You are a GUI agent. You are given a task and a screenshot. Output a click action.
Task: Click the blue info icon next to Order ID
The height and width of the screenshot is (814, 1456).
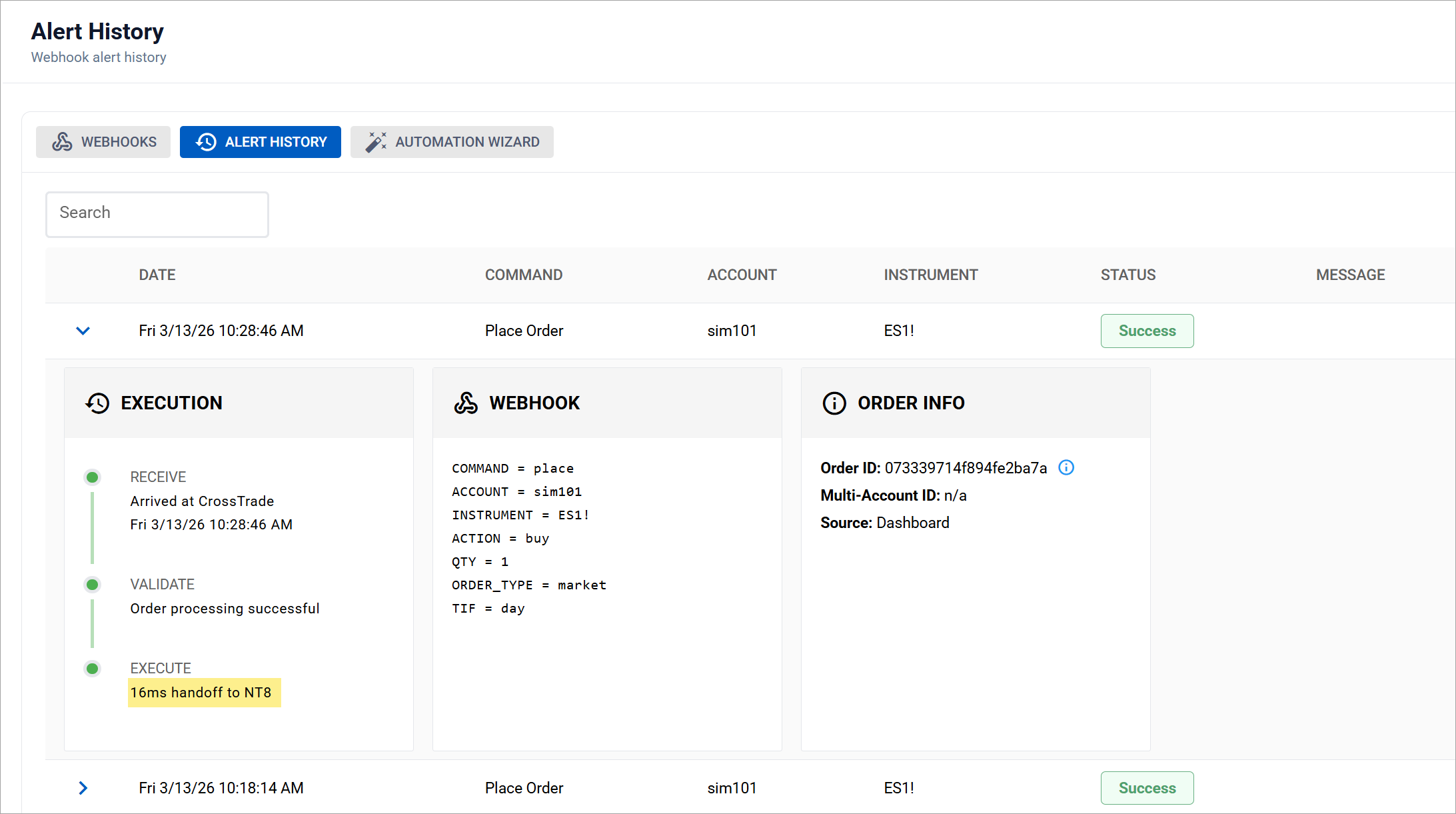(1066, 468)
